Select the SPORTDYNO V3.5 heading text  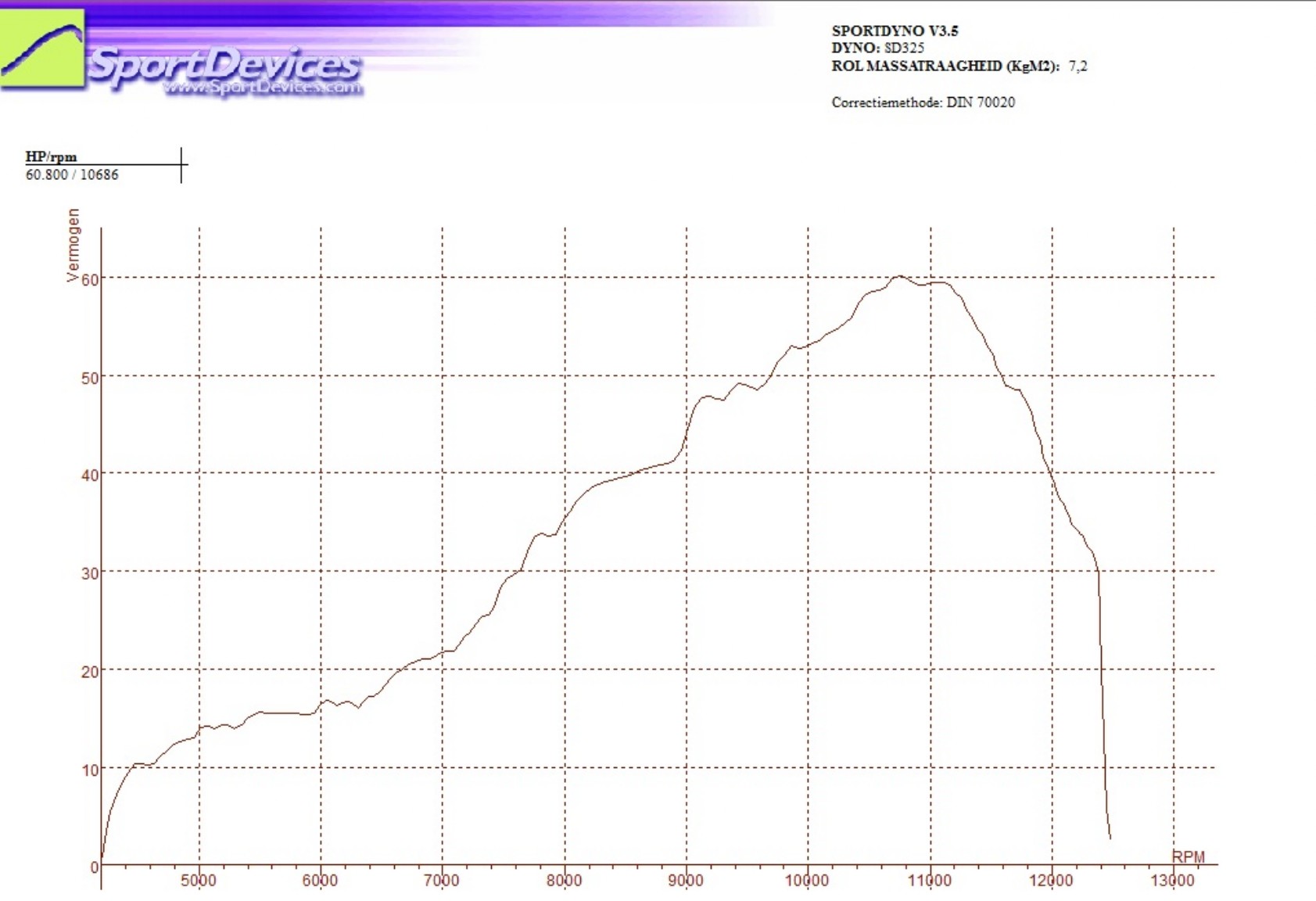point(895,31)
